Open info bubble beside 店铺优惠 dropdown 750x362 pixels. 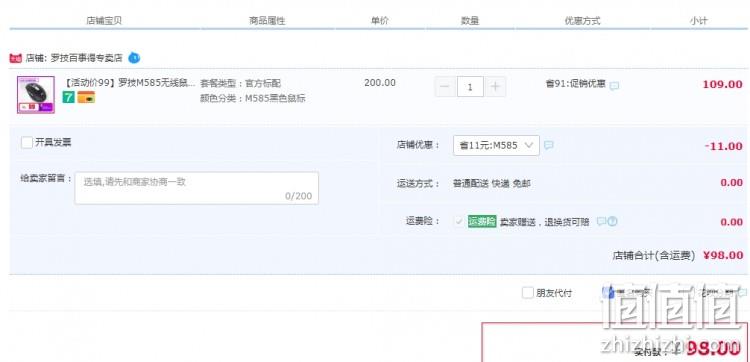click(x=549, y=145)
